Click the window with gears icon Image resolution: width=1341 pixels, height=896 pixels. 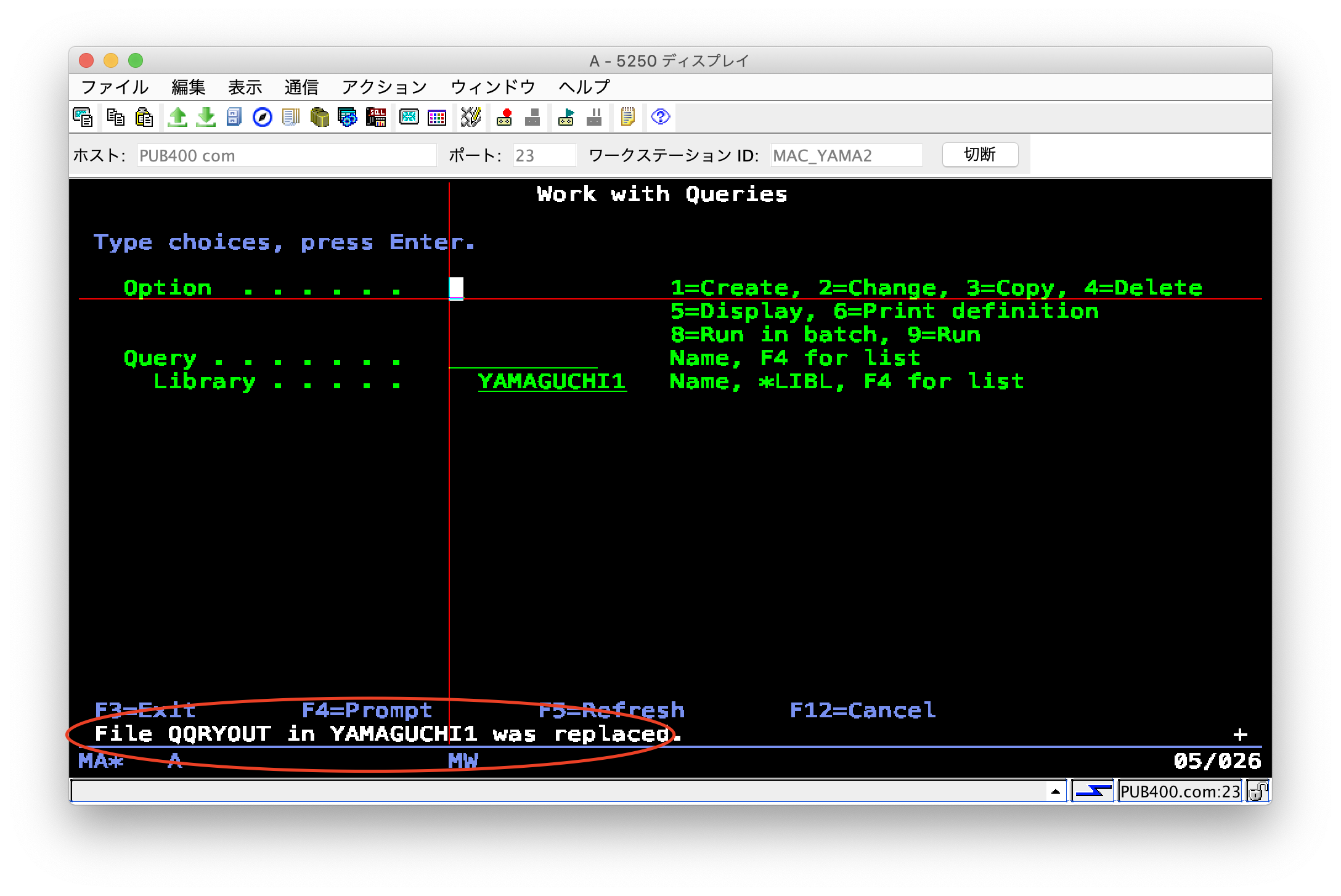coord(348,117)
